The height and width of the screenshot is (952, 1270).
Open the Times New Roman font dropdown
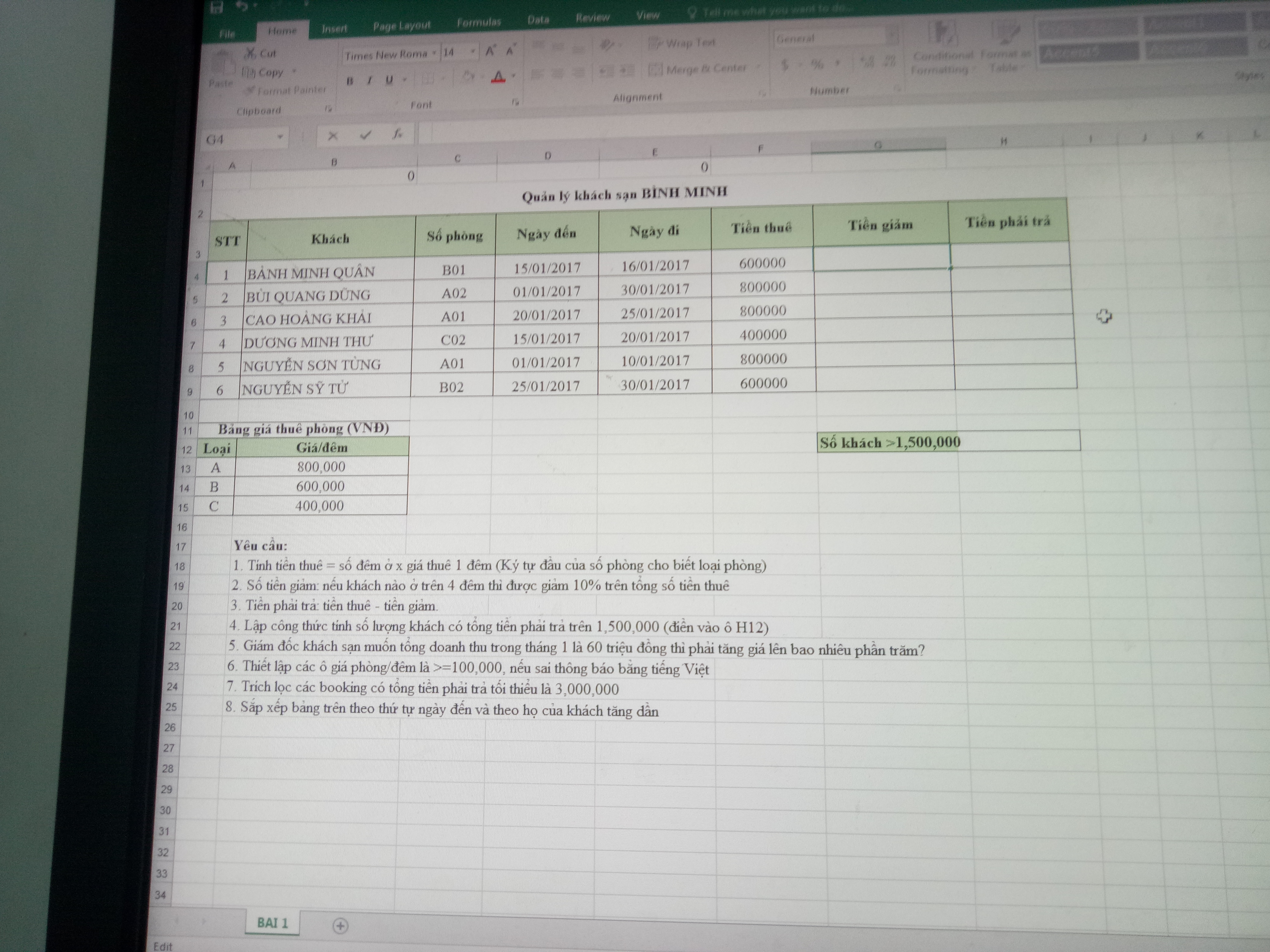(435, 53)
